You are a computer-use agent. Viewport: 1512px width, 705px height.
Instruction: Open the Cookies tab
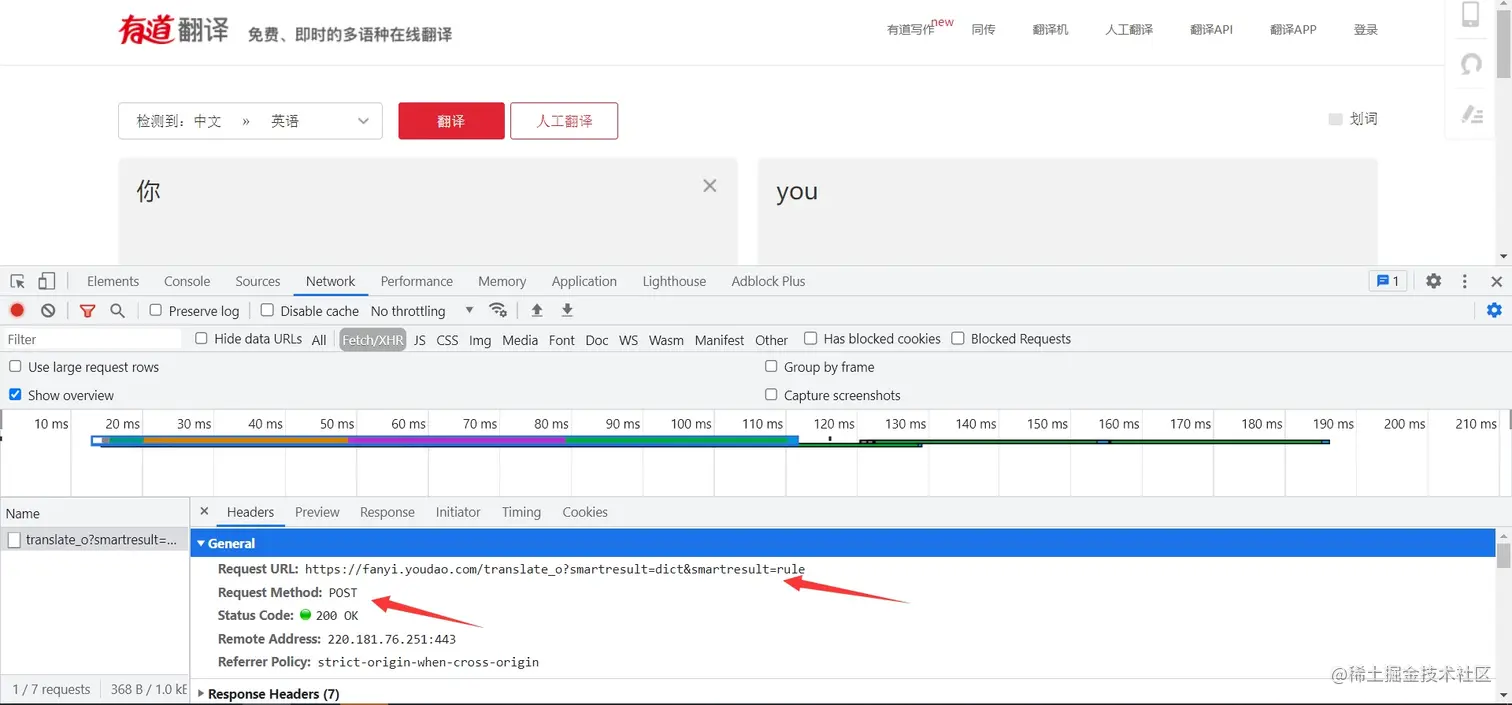click(585, 512)
